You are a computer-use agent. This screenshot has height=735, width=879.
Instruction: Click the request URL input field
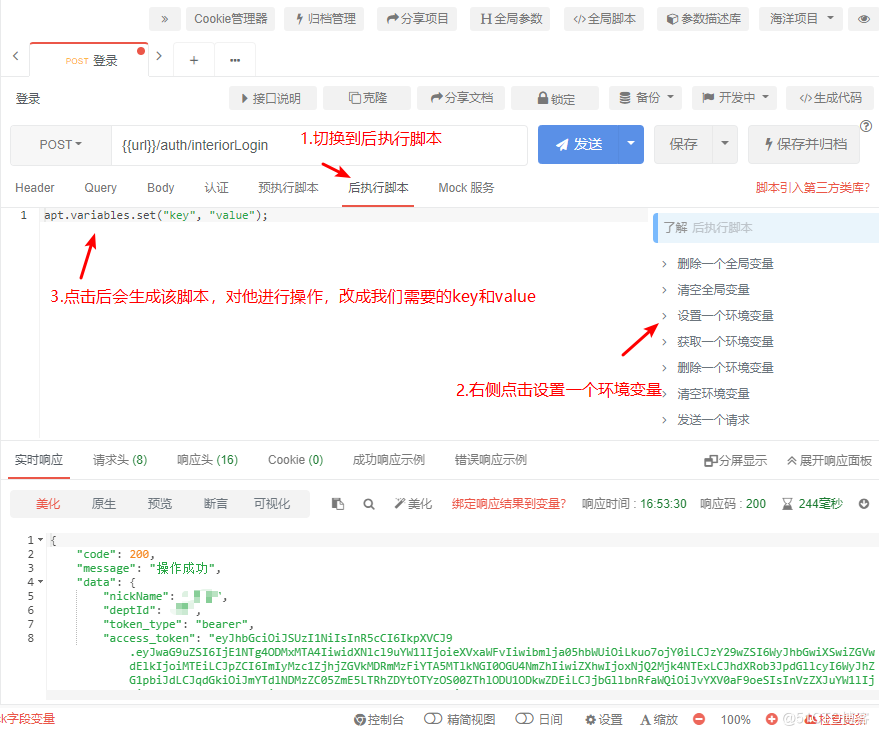pyautogui.click(x=319, y=145)
